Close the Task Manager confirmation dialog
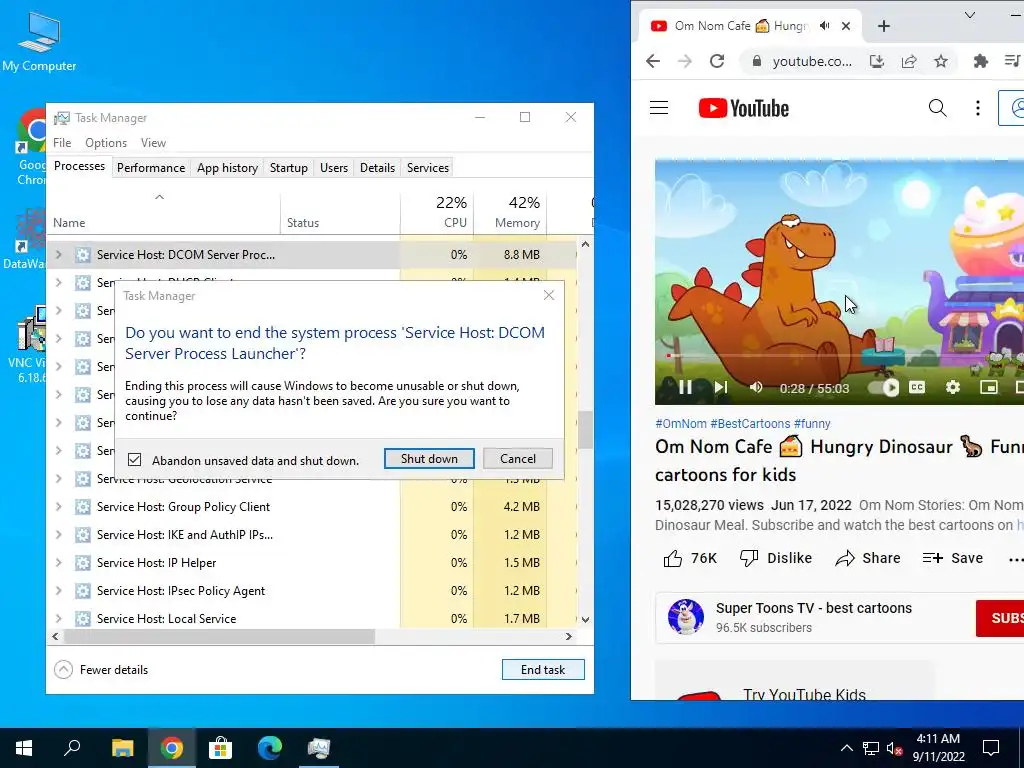The image size is (1024, 768). 549,295
